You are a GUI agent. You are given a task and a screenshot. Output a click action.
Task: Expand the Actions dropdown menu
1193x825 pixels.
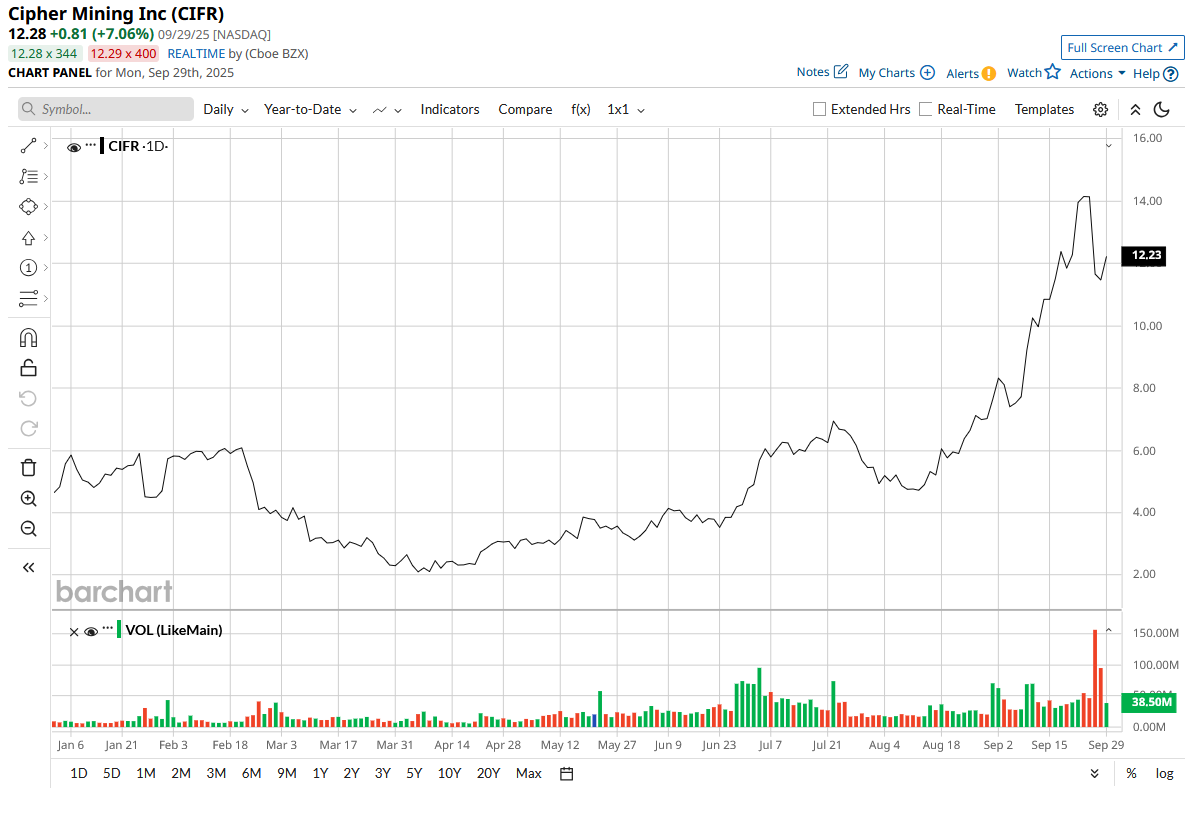pos(1097,73)
